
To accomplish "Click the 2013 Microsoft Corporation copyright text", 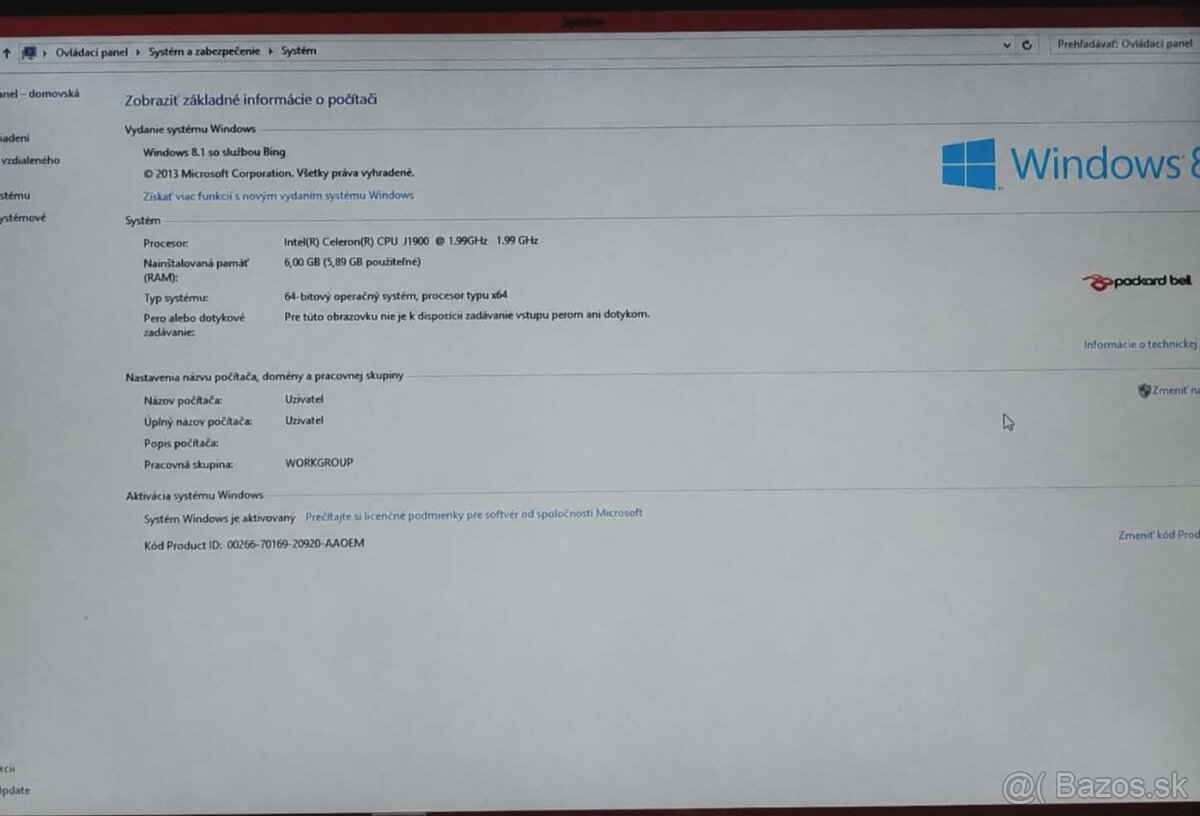I will point(279,173).
